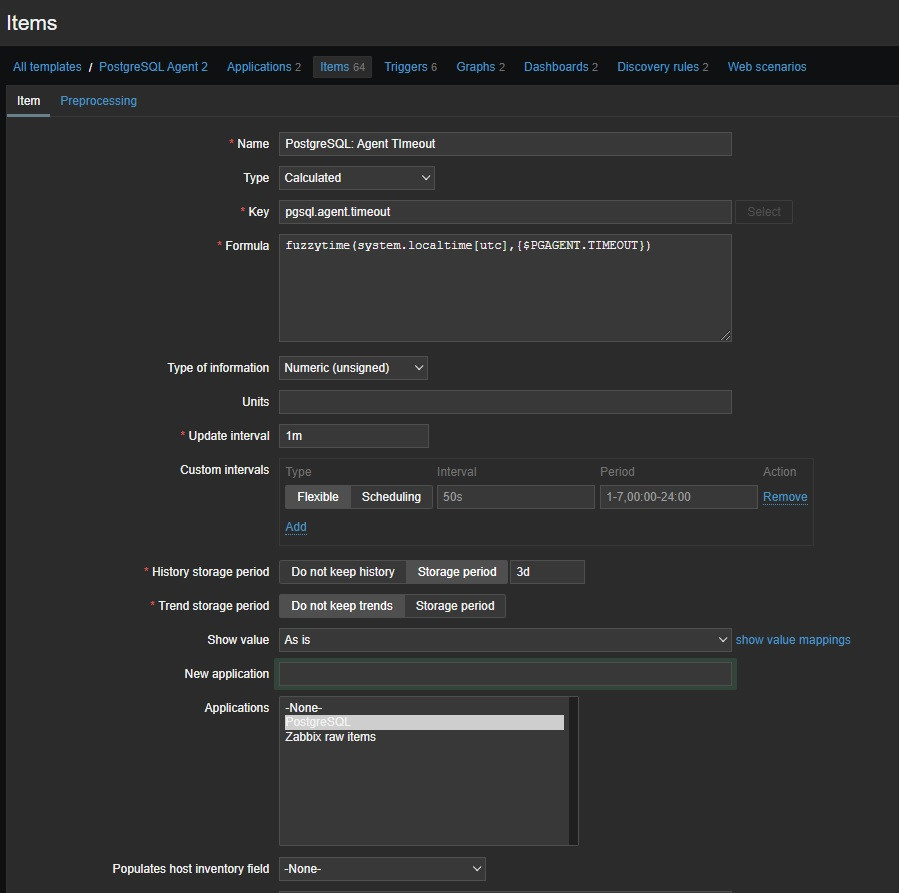899x893 pixels.
Task: Click into the Formula text area
Action: pyautogui.click(x=504, y=288)
